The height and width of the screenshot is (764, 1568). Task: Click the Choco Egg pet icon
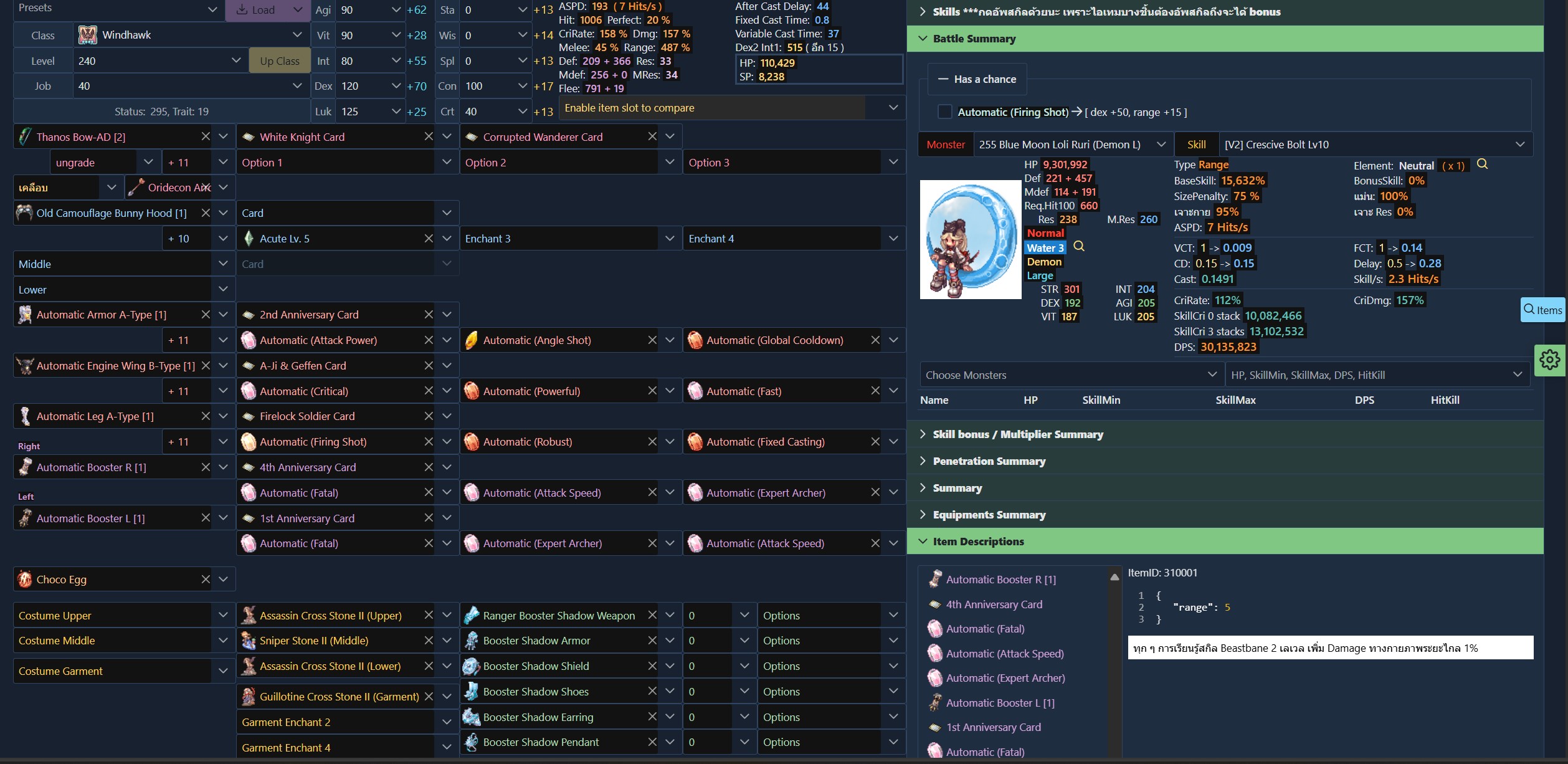point(25,579)
